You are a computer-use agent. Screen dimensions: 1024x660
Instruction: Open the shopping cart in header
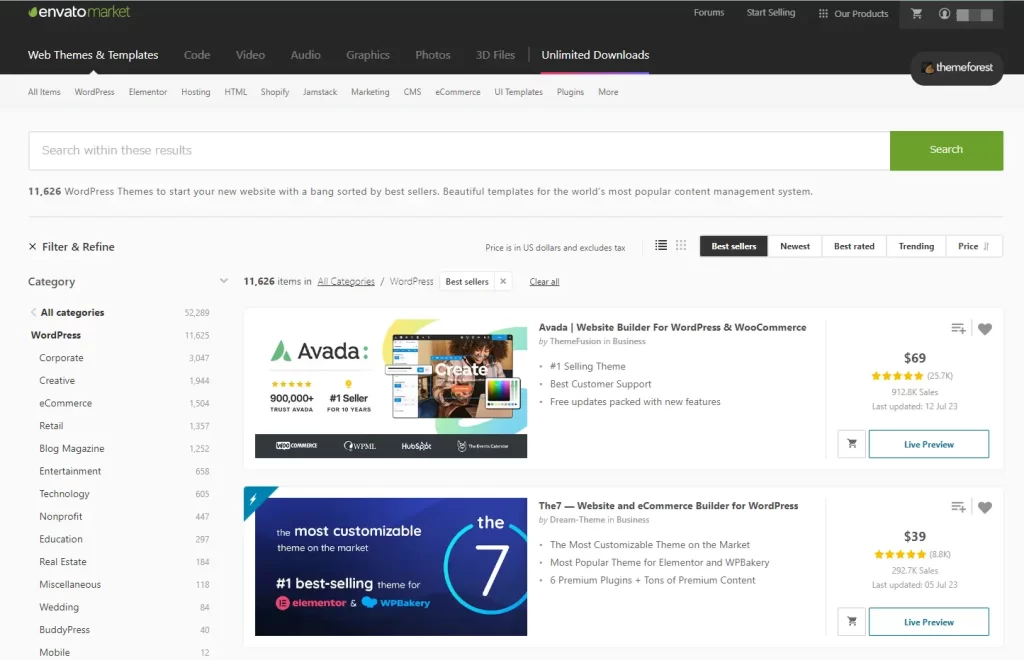pos(916,14)
